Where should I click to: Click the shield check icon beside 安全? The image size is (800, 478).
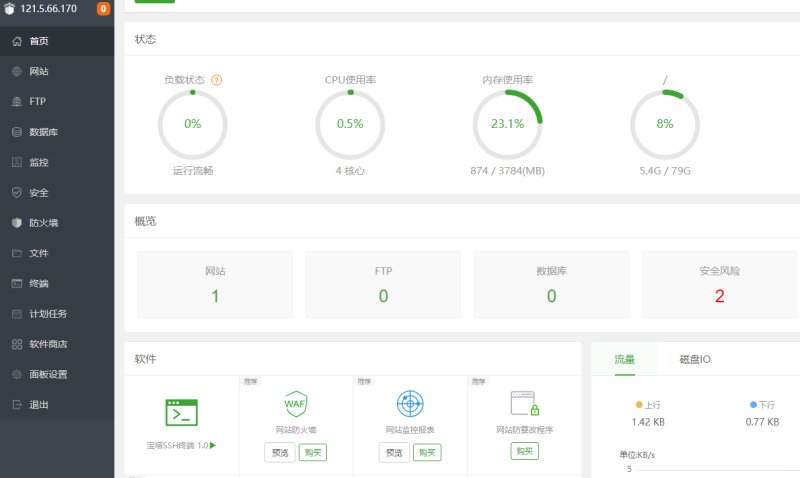17,192
